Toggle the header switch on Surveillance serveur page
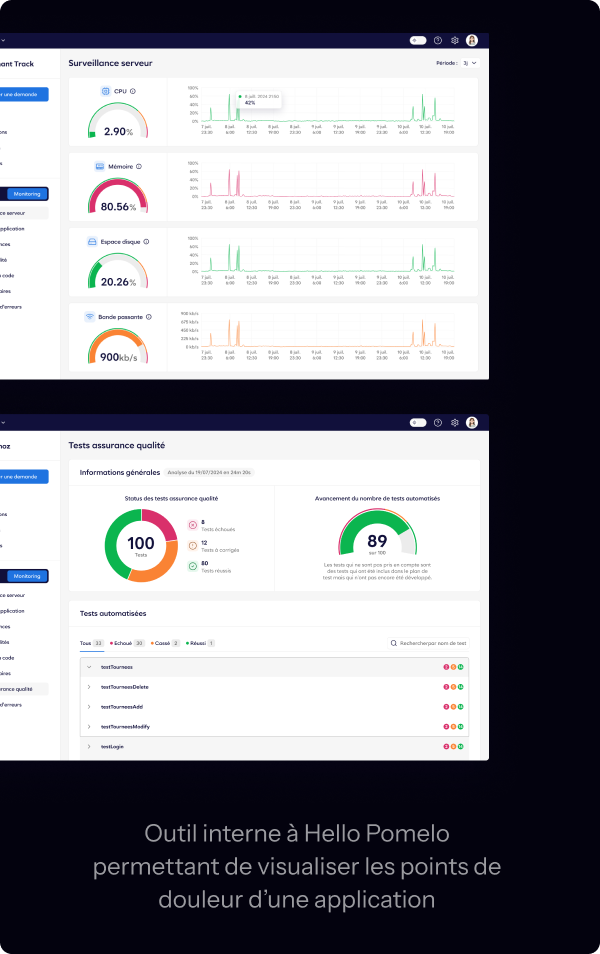 pos(418,41)
